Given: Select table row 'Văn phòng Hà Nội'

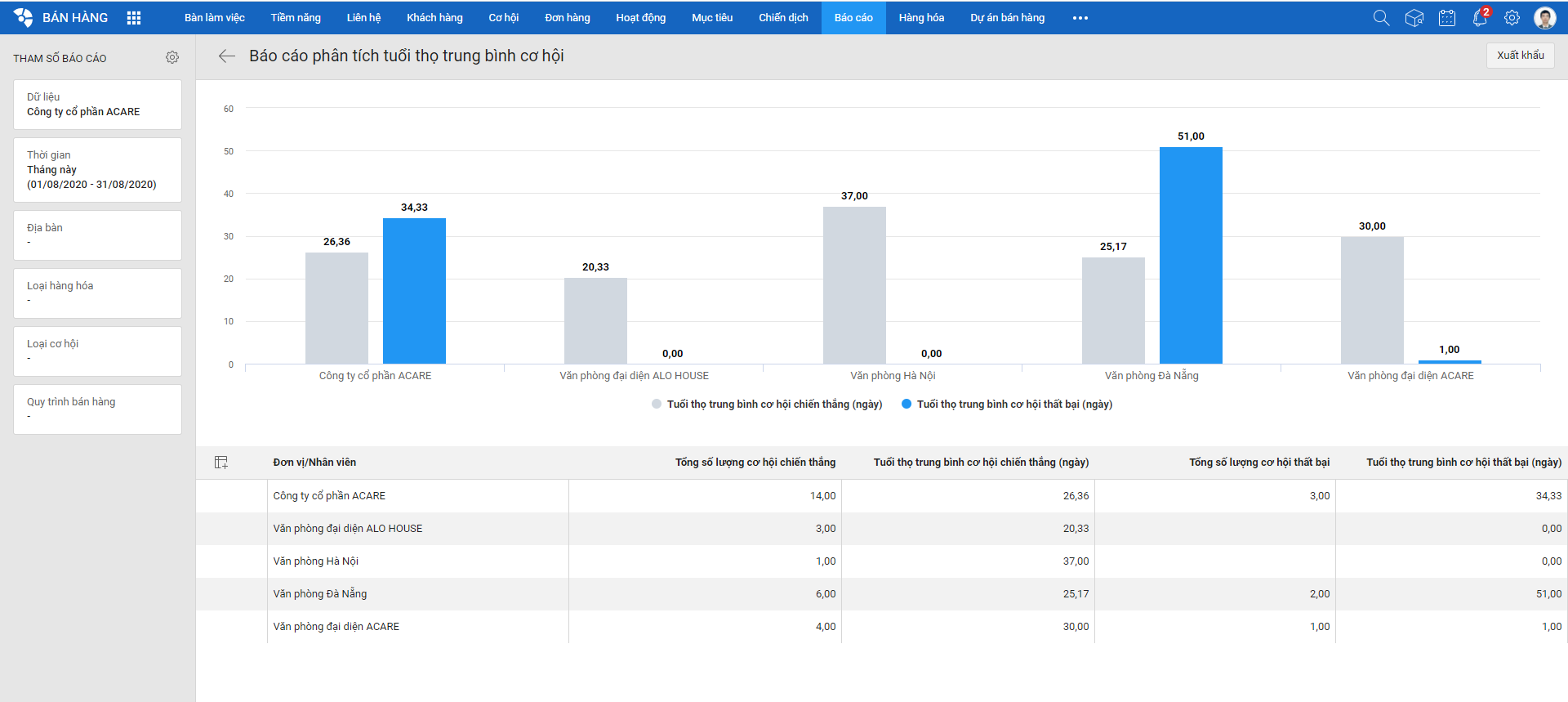Looking at the screenshot, I should [x=882, y=561].
